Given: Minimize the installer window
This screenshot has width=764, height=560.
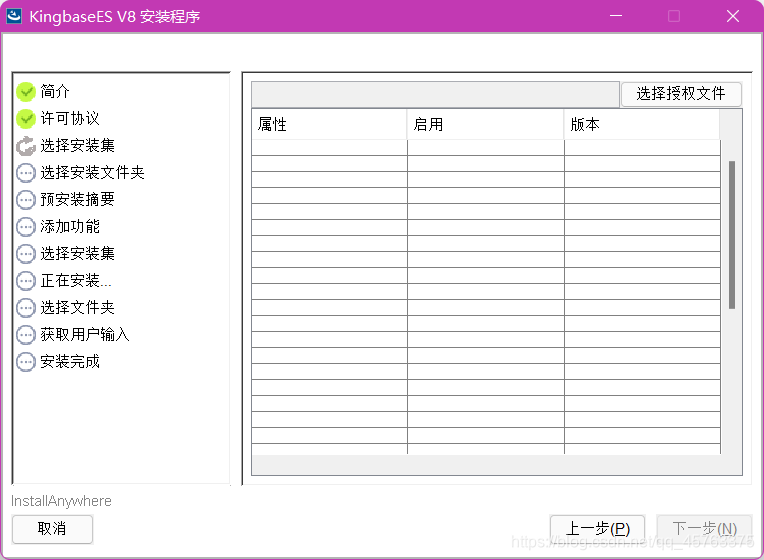Looking at the screenshot, I should [616, 16].
